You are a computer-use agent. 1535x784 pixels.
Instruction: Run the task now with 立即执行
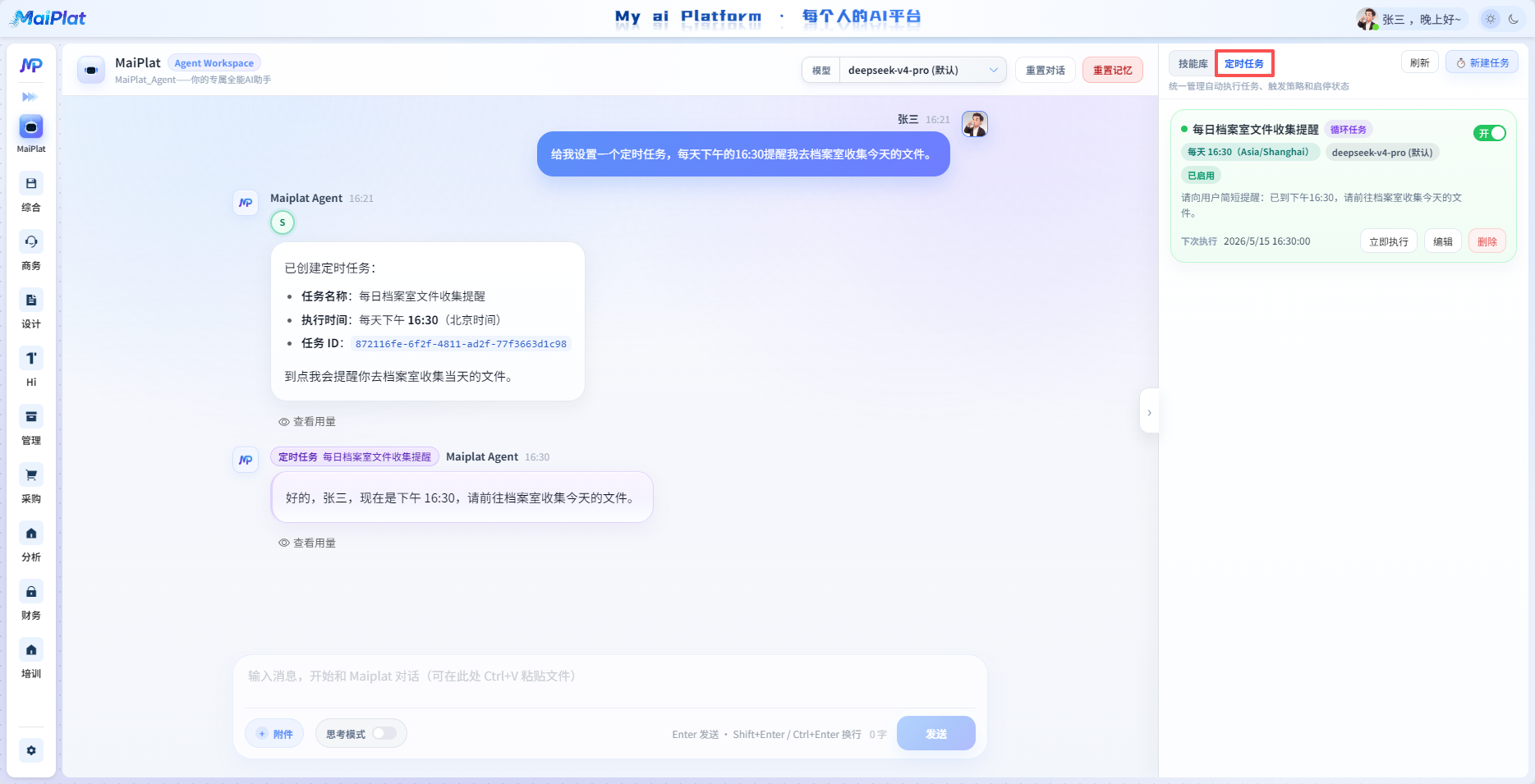(x=1388, y=241)
